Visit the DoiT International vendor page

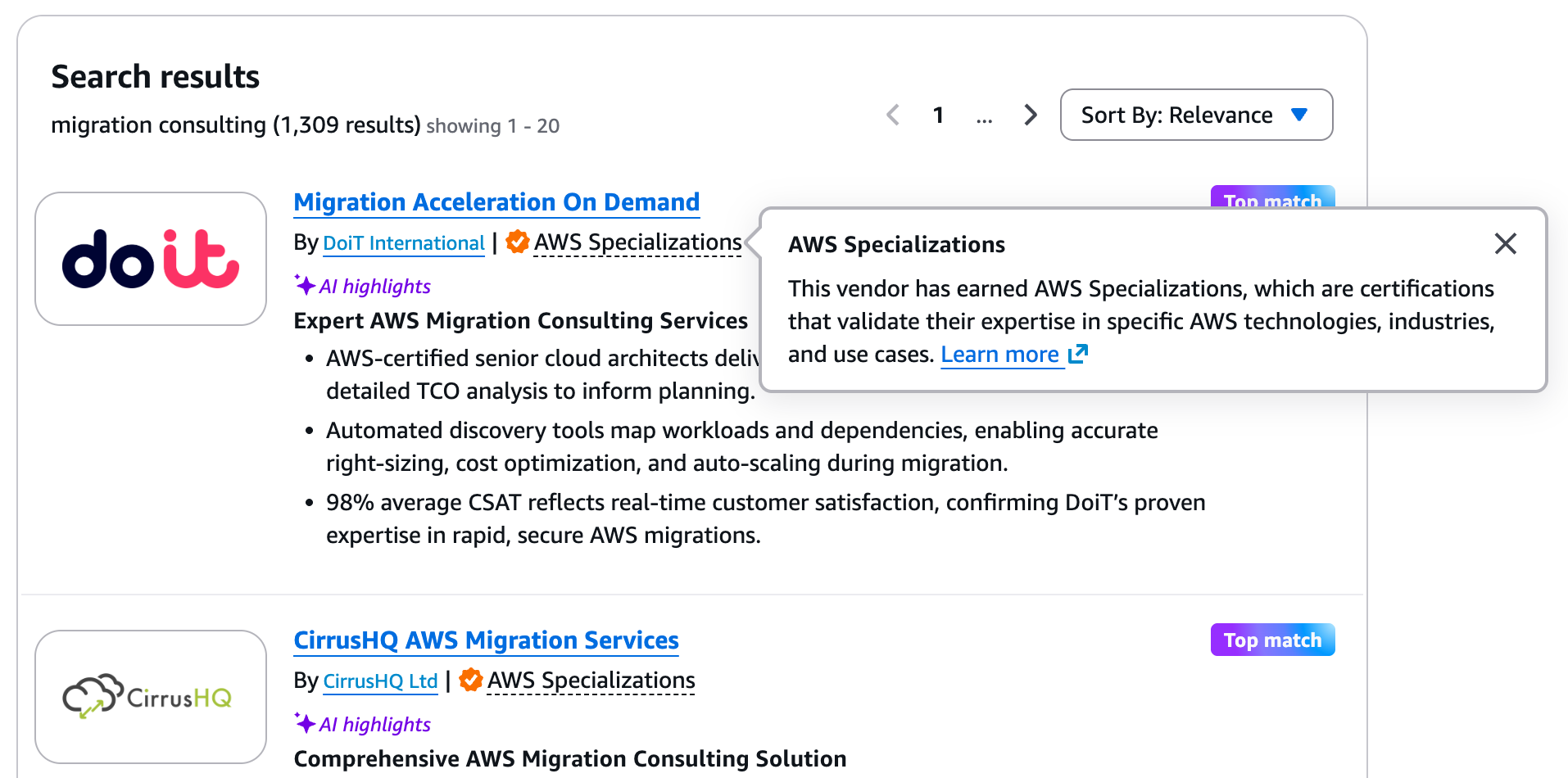[404, 242]
